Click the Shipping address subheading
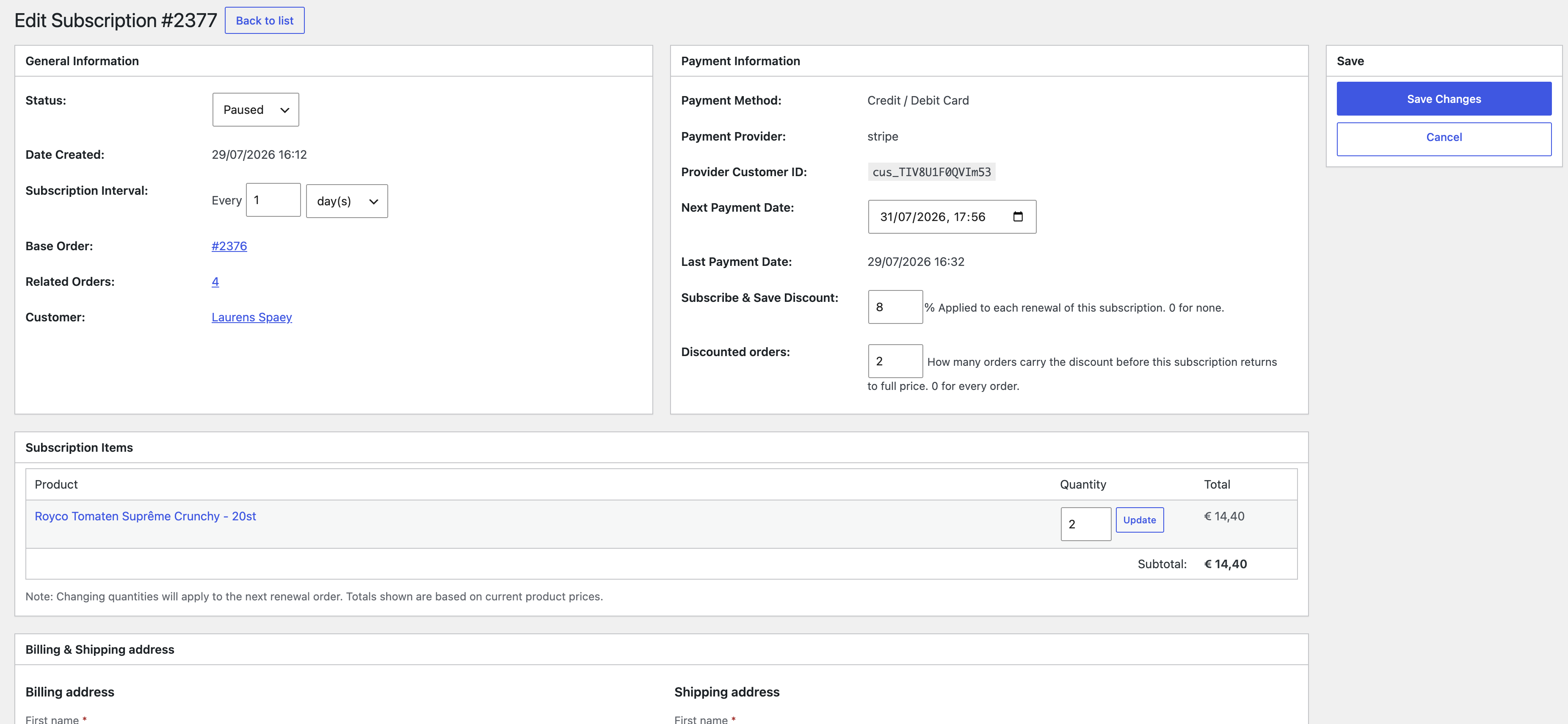 [727, 692]
